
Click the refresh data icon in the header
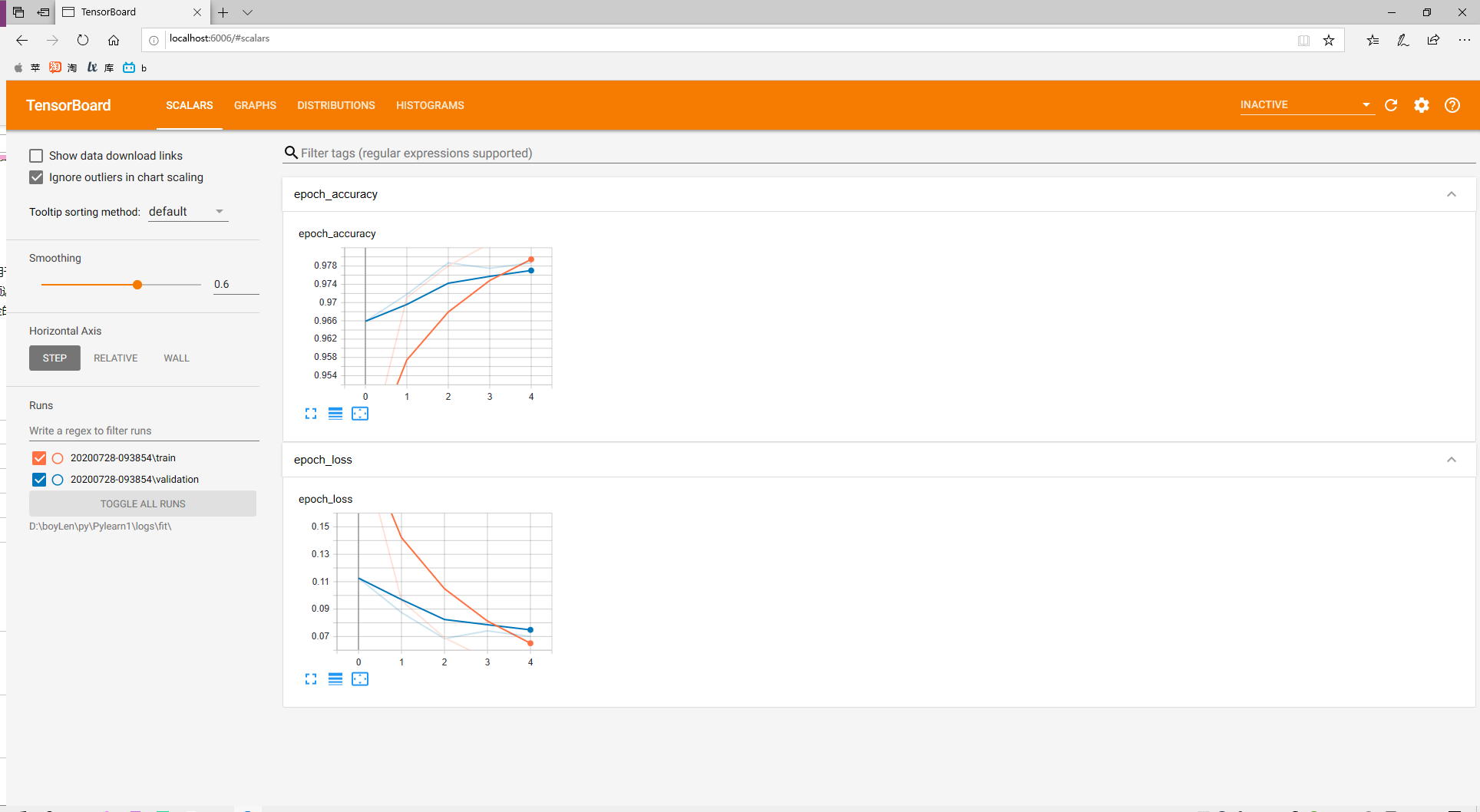pos(1391,105)
